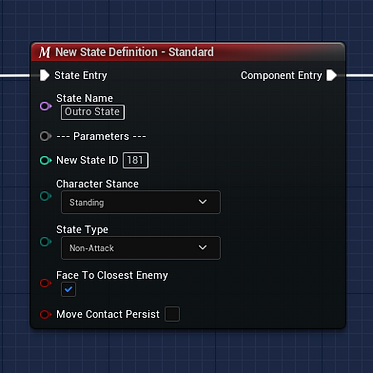Screen dimensions: 373x373
Task: Select the New State Definition node title
Action: tap(134, 52)
